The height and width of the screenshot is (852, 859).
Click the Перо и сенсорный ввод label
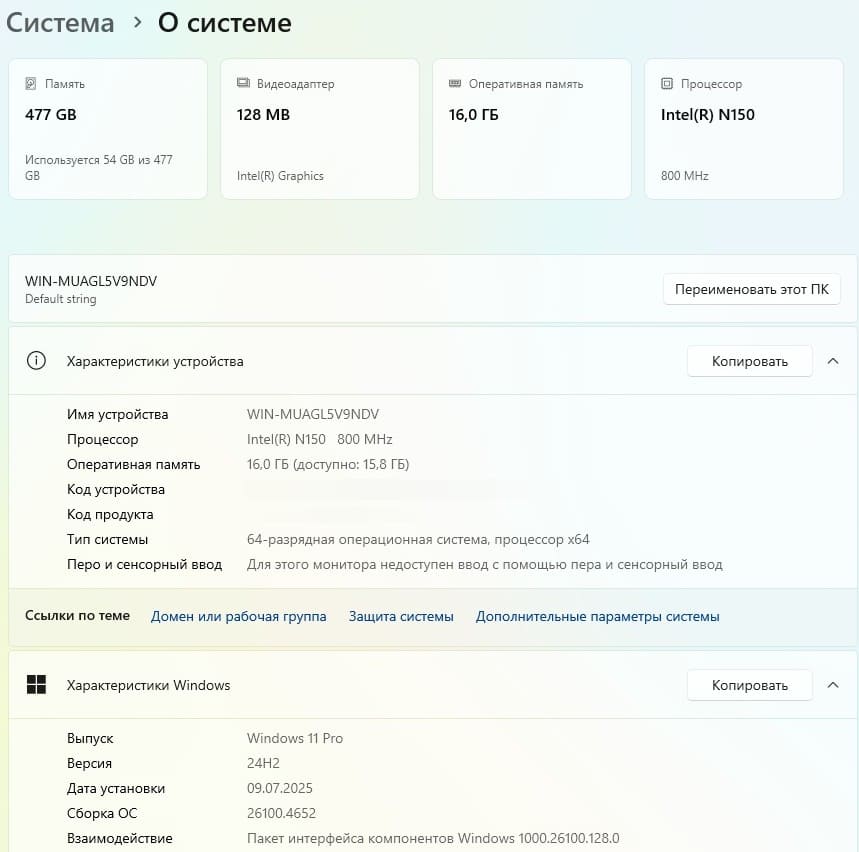(144, 564)
